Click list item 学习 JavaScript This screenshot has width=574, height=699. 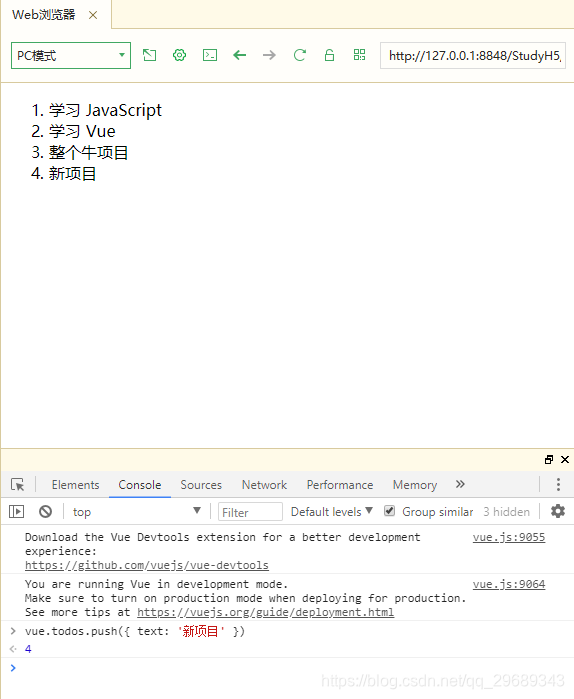(x=105, y=110)
